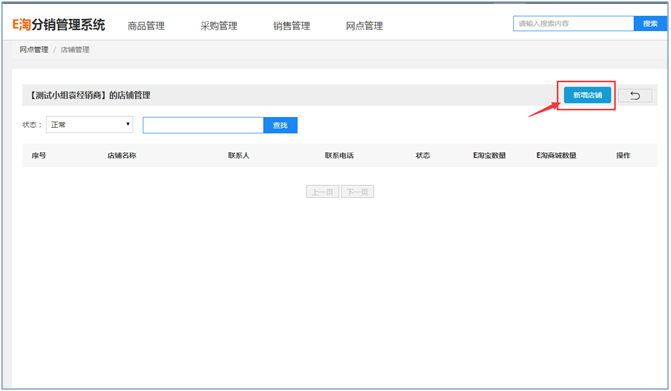Open the 采购管理 menu

[x=219, y=26]
